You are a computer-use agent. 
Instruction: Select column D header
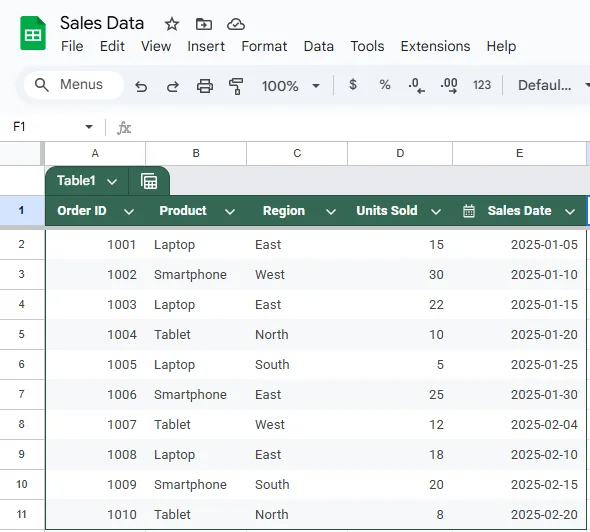400,154
